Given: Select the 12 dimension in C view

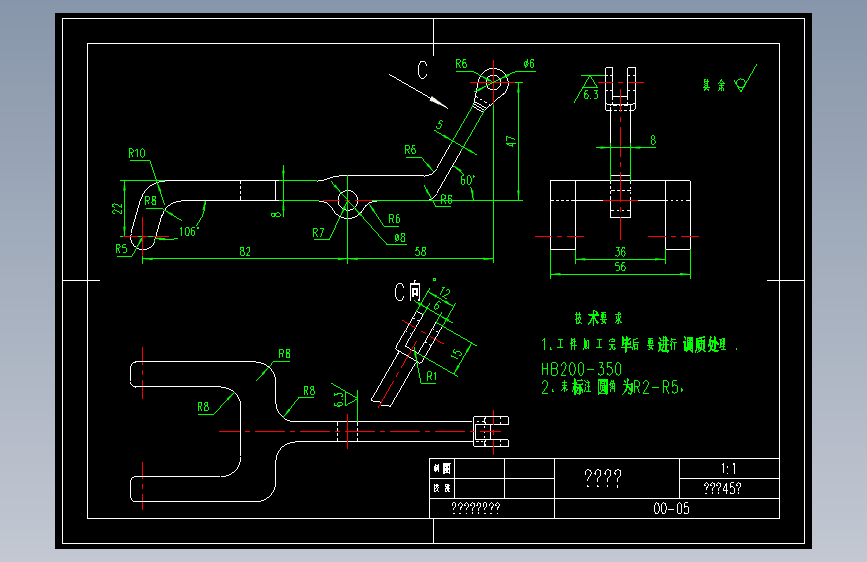Looking at the screenshot, I should click(x=445, y=293).
